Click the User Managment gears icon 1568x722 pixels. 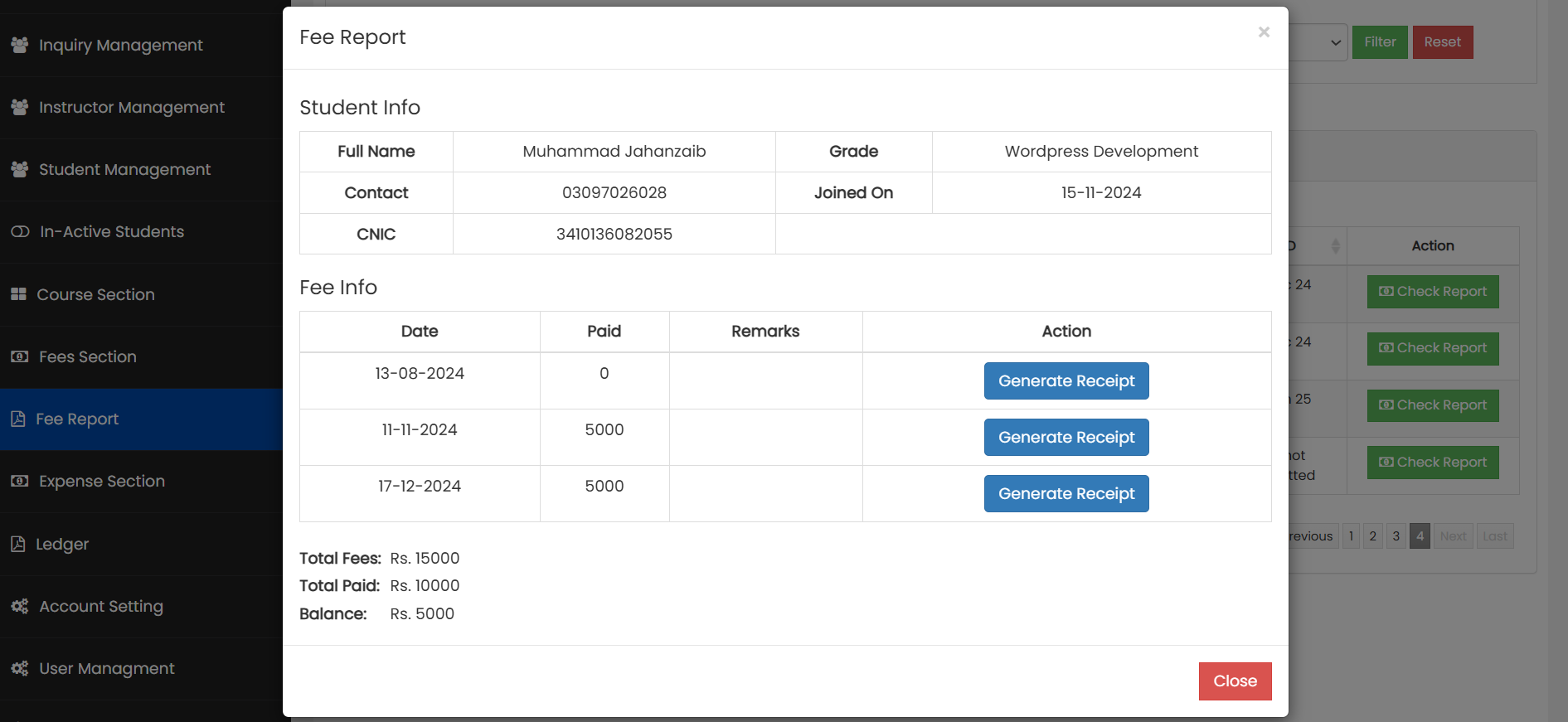[x=20, y=668]
